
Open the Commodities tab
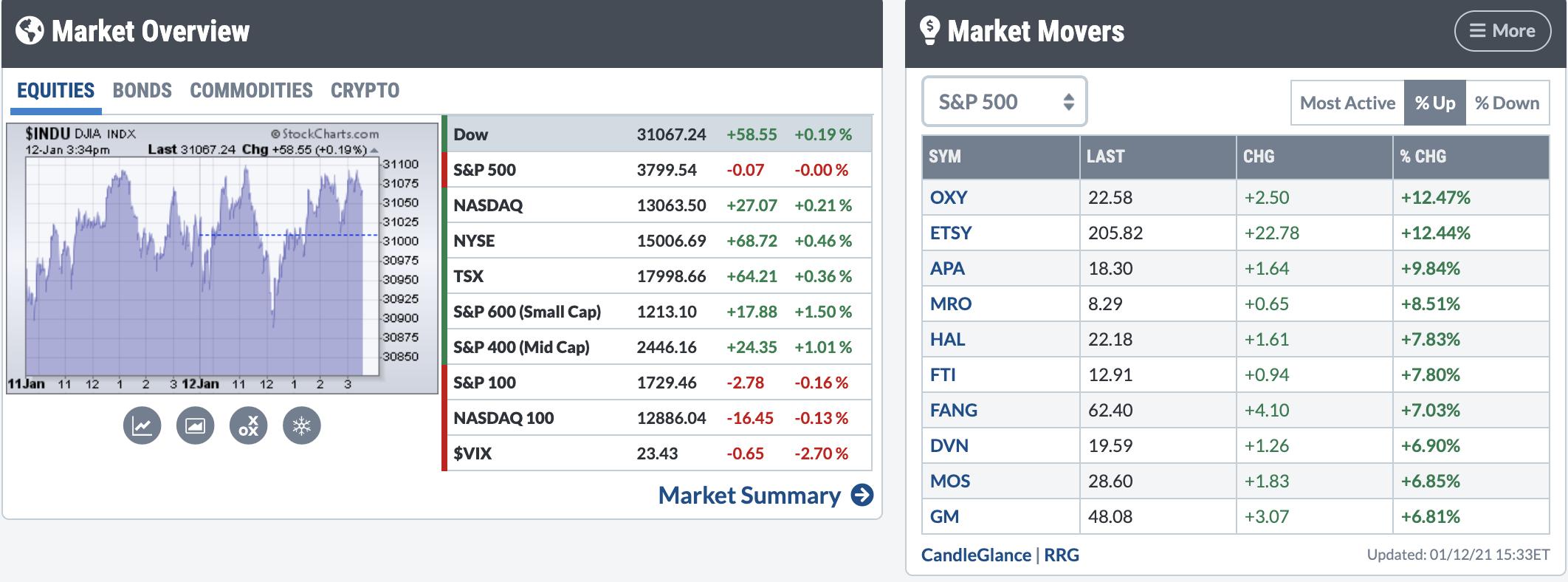tap(251, 90)
